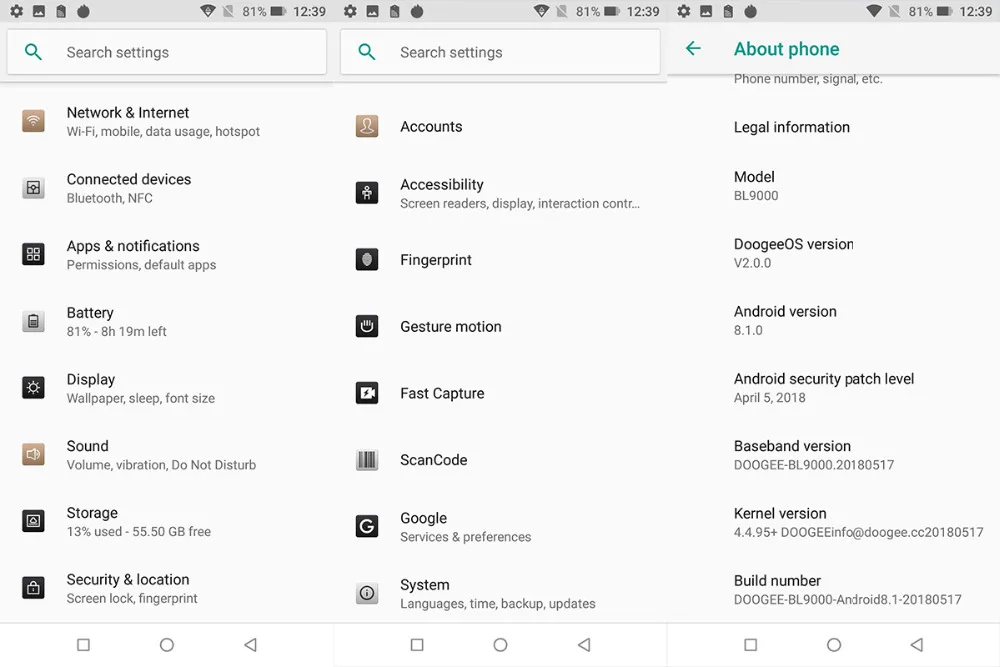Tap the Storage icon
The height and width of the screenshot is (667, 1000).
pos(33,521)
